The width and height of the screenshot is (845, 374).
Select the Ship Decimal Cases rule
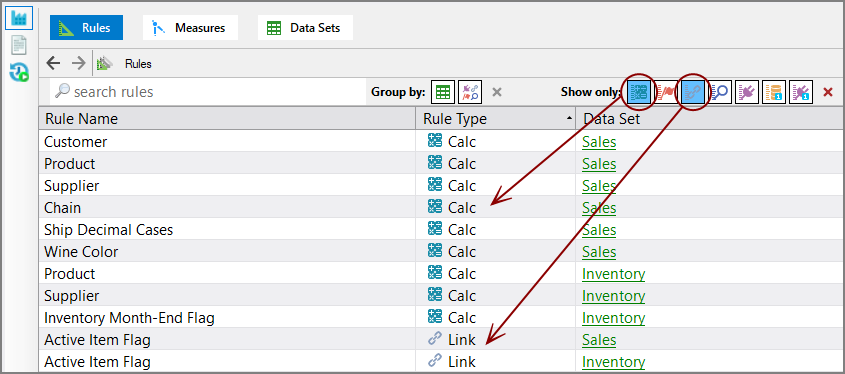(441, 230)
